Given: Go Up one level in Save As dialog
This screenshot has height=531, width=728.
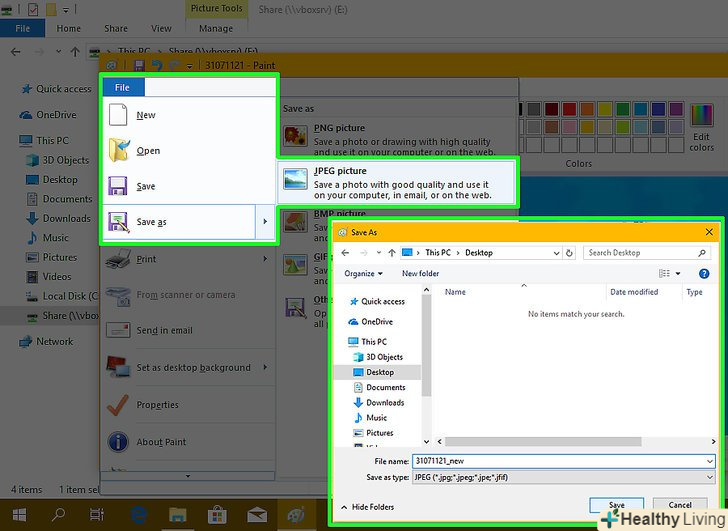Looking at the screenshot, I should point(392,253).
